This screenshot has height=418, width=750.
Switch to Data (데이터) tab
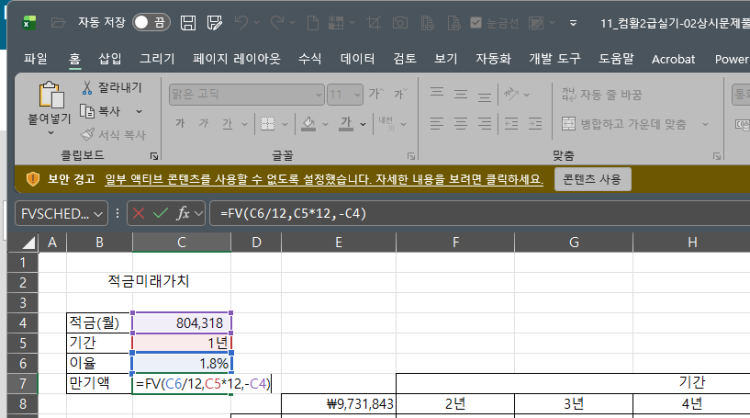coord(357,59)
